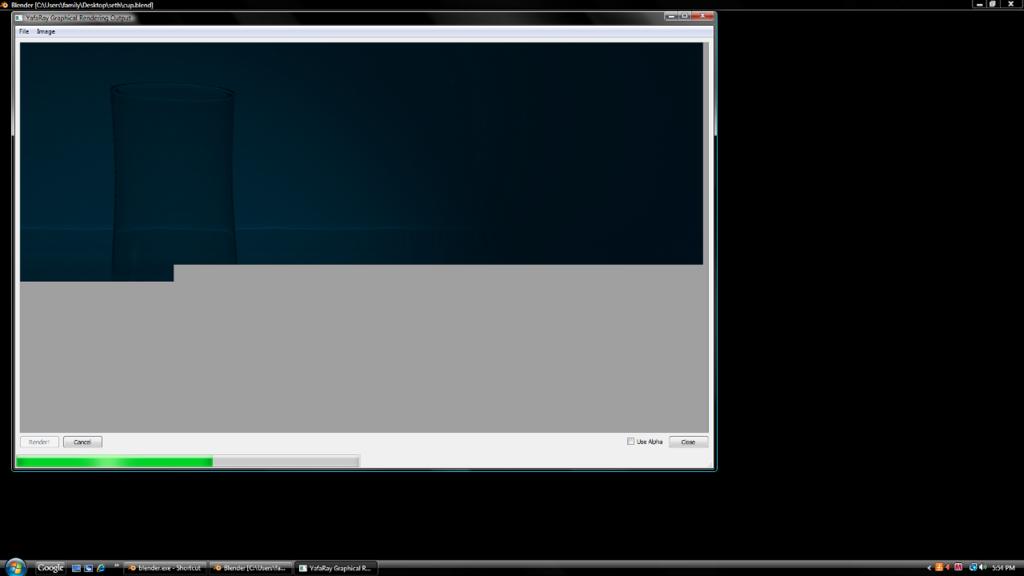Click the Google search box on taskbar
Viewport: 1024px width, 576px height.
click(x=50, y=568)
